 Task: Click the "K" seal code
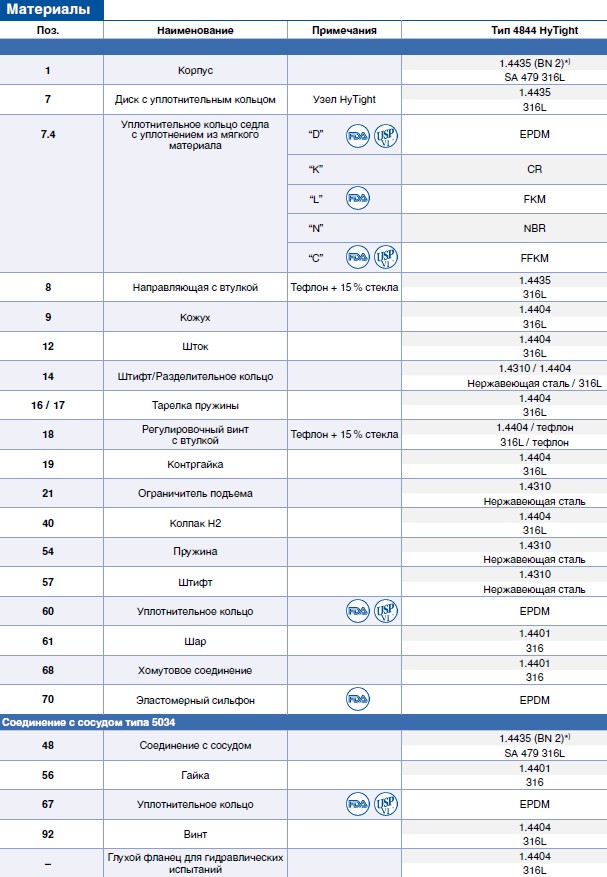316,169
